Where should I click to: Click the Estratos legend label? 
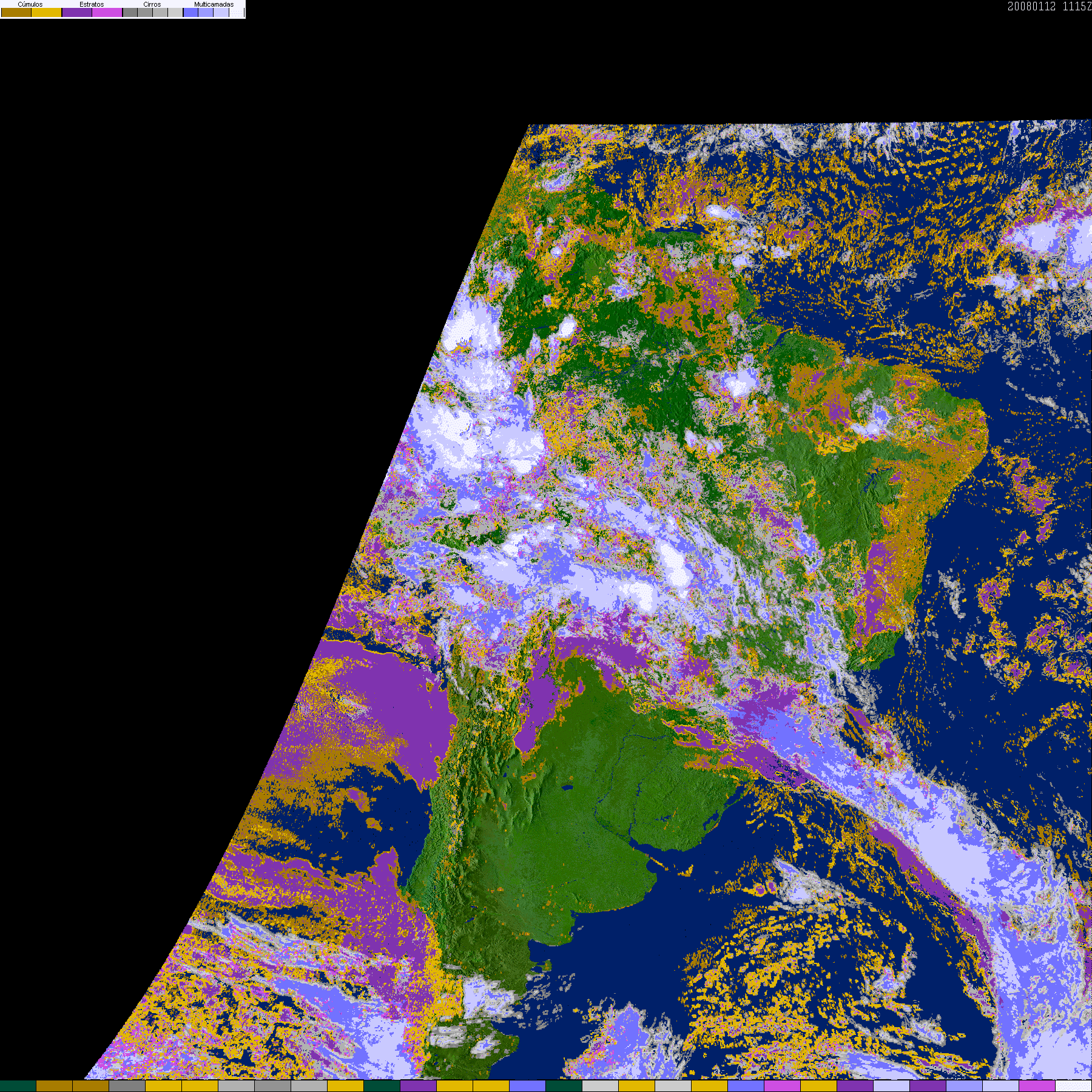coord(92,4)
